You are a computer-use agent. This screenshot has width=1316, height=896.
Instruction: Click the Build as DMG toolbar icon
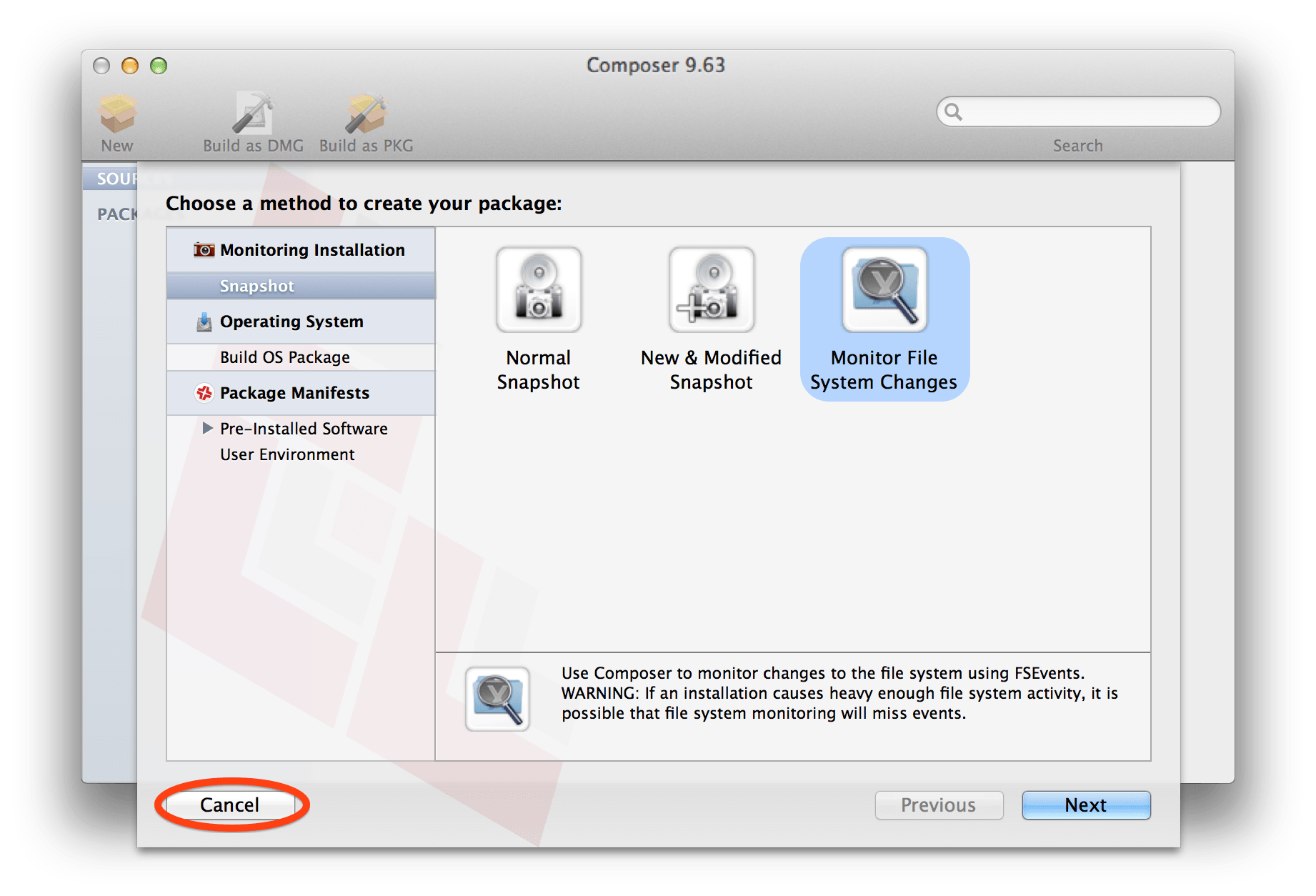[253, 114]
